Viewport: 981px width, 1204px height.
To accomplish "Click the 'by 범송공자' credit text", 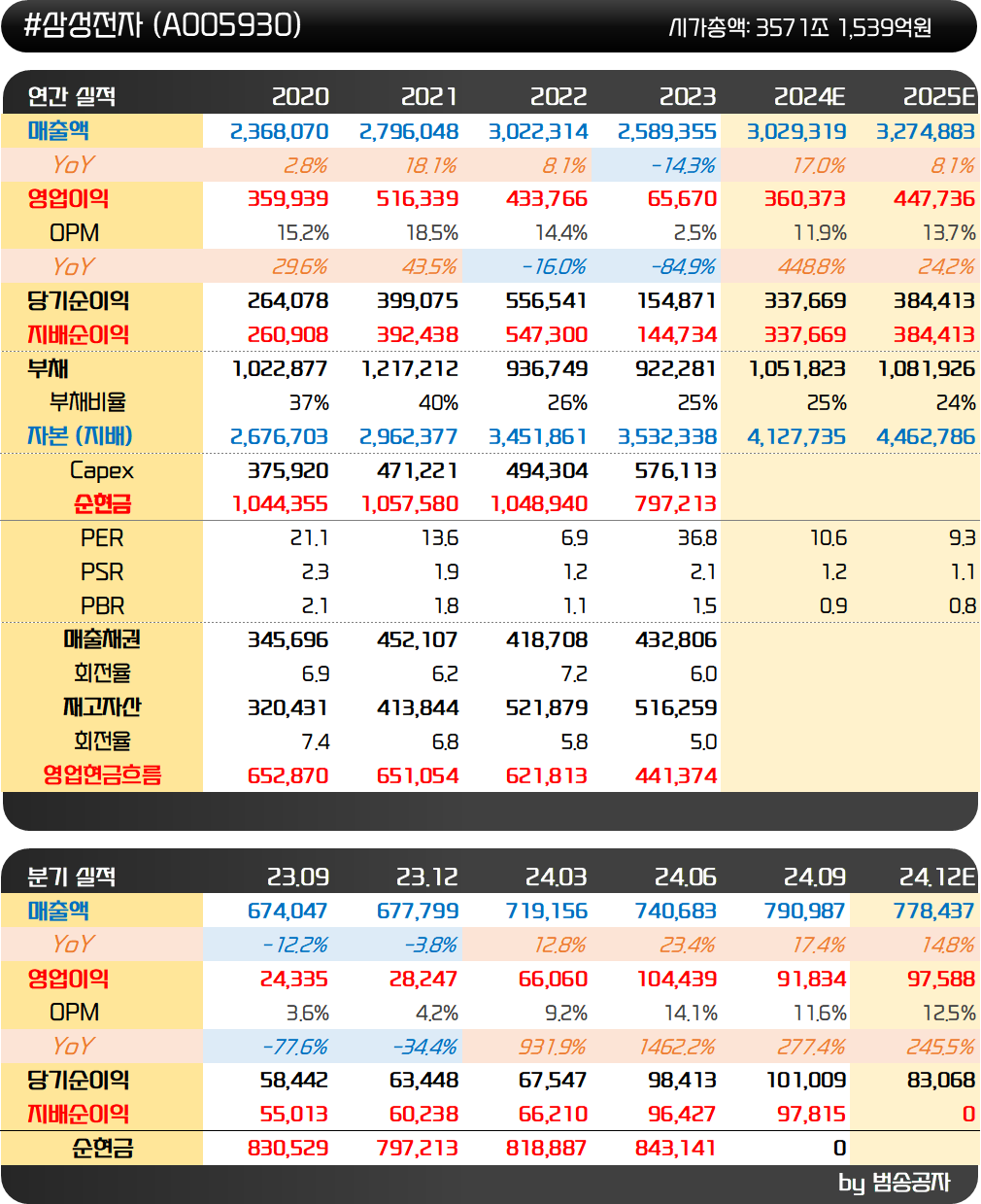I will [894, 1183].
